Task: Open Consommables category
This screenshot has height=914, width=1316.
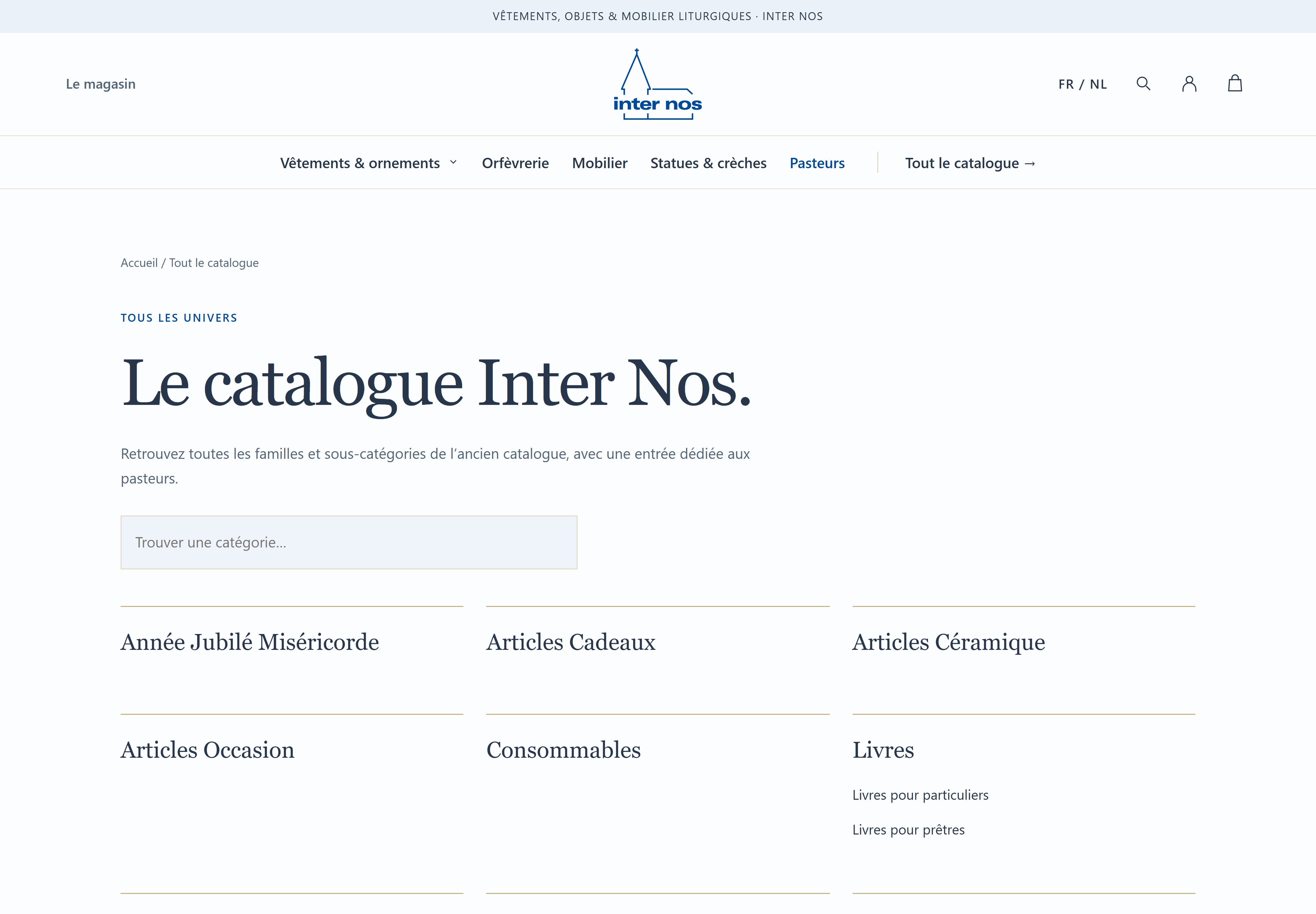Action: 564,750
